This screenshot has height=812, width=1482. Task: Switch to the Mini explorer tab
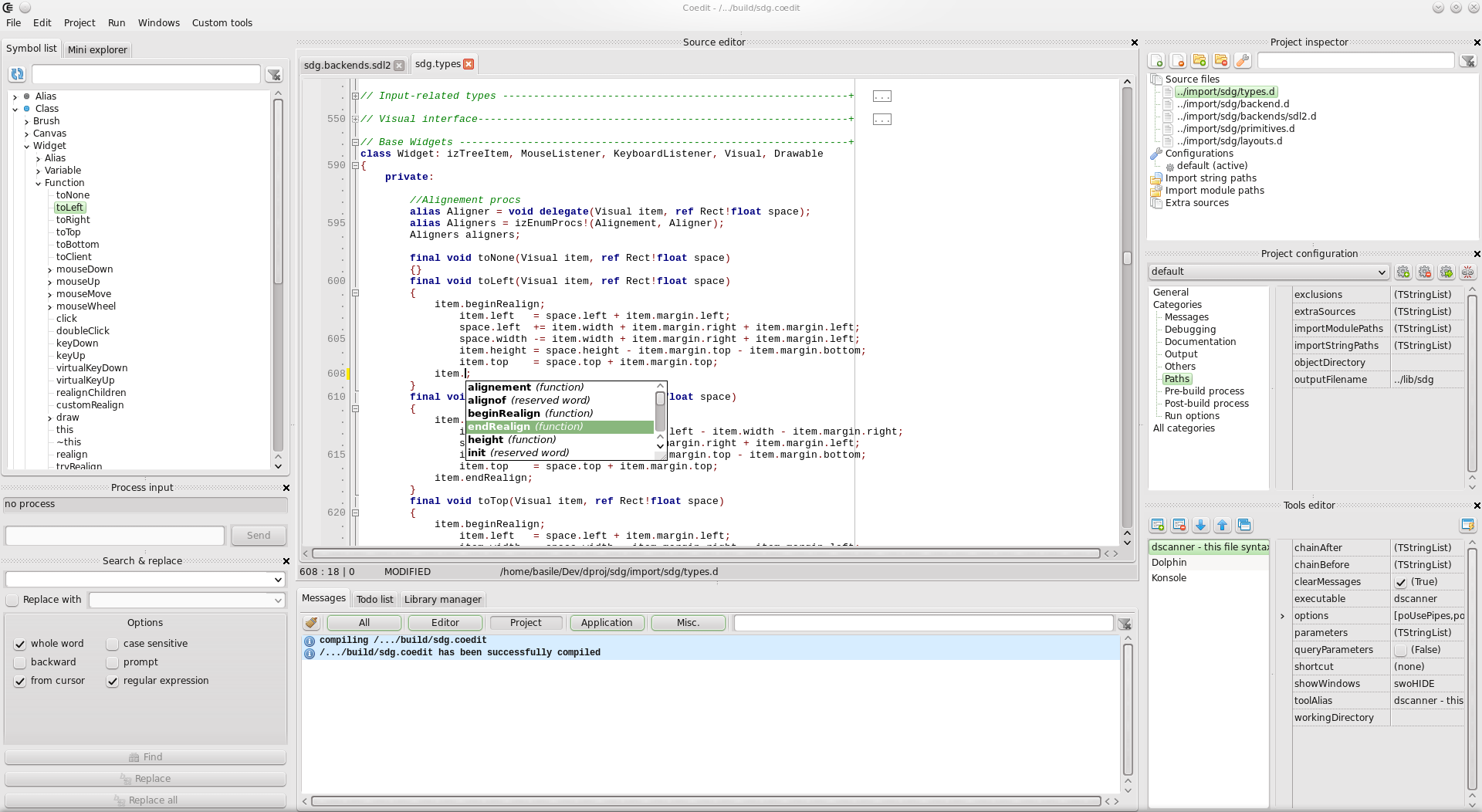pyautogui.click(x=97, y=49)
